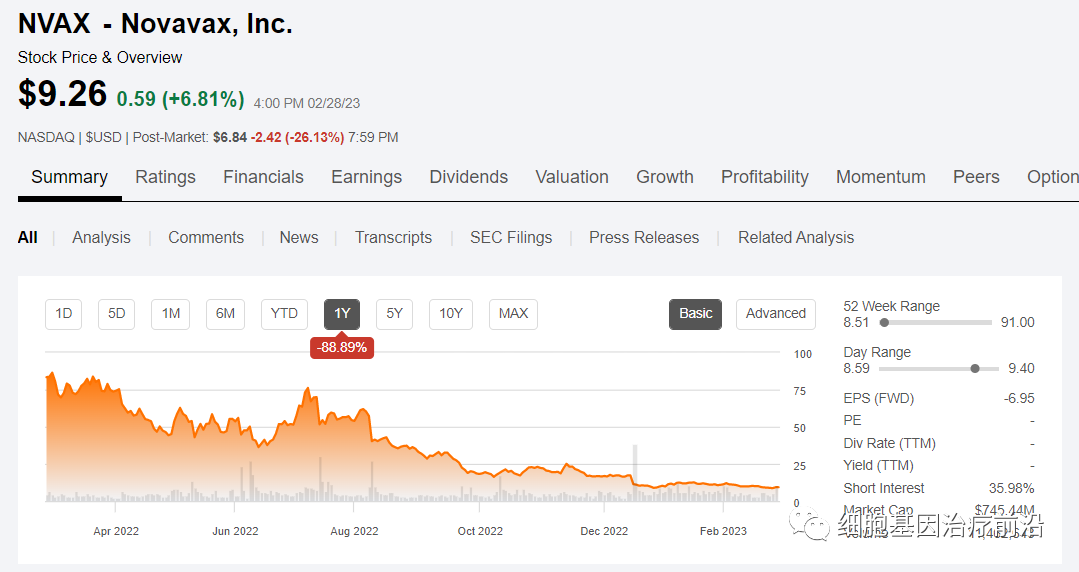Filter feed by Analysis
Screen dimensions: 1079x572
101,237
